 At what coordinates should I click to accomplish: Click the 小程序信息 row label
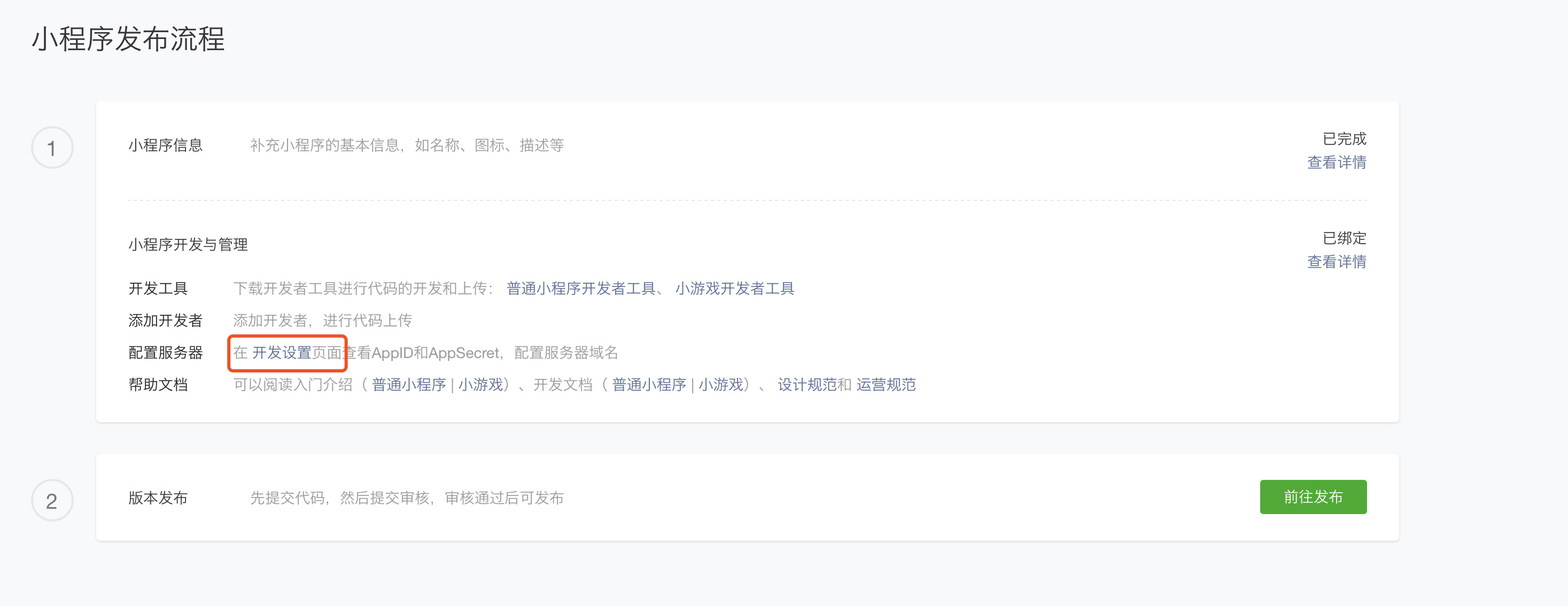pos(165,145)
